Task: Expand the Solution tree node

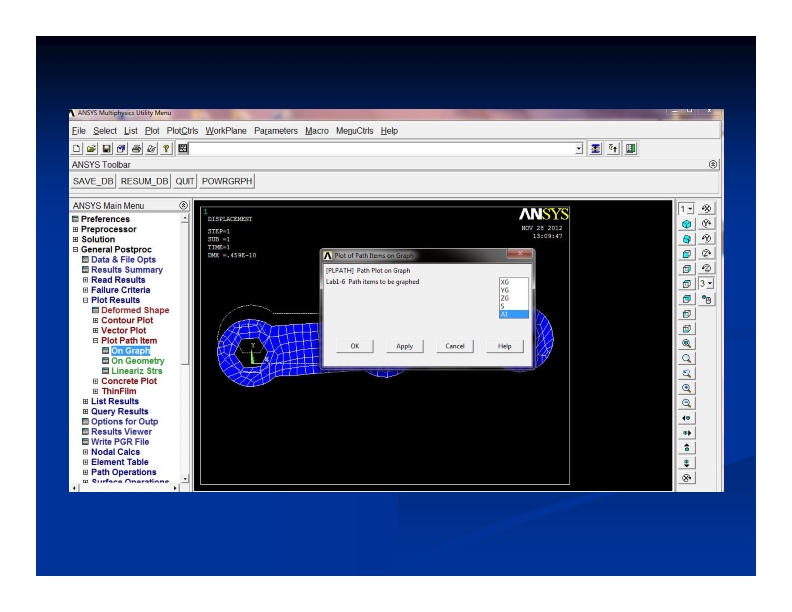Action: coord(75,239)
